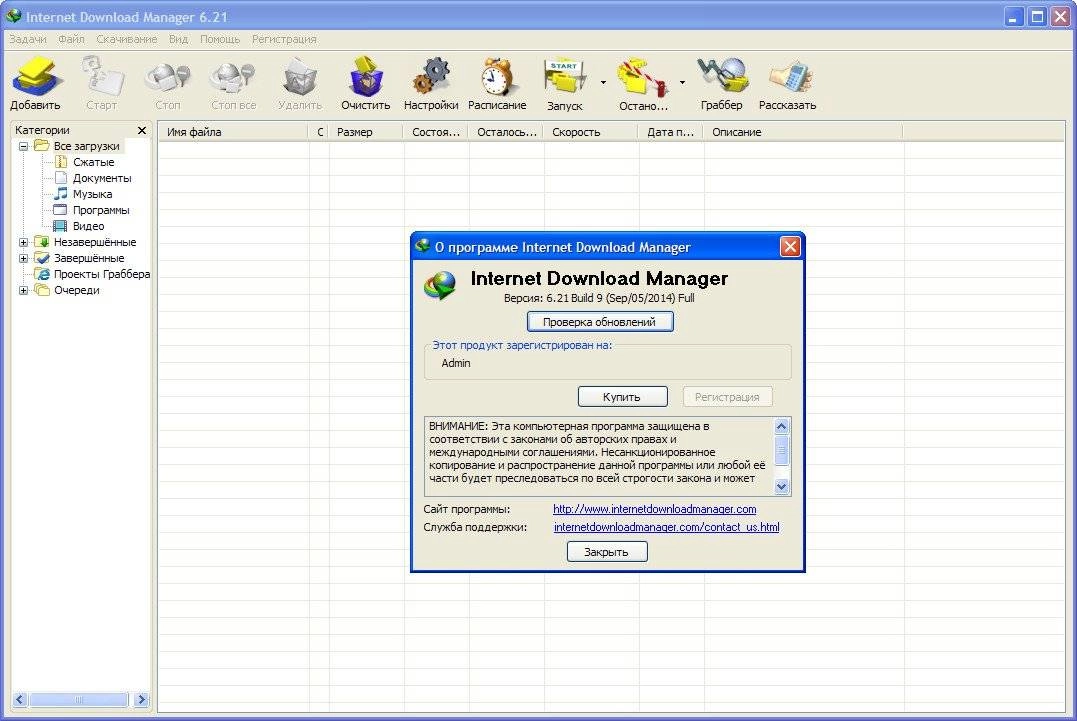Select the Очереди folders icon

click(x=42, y=290)
